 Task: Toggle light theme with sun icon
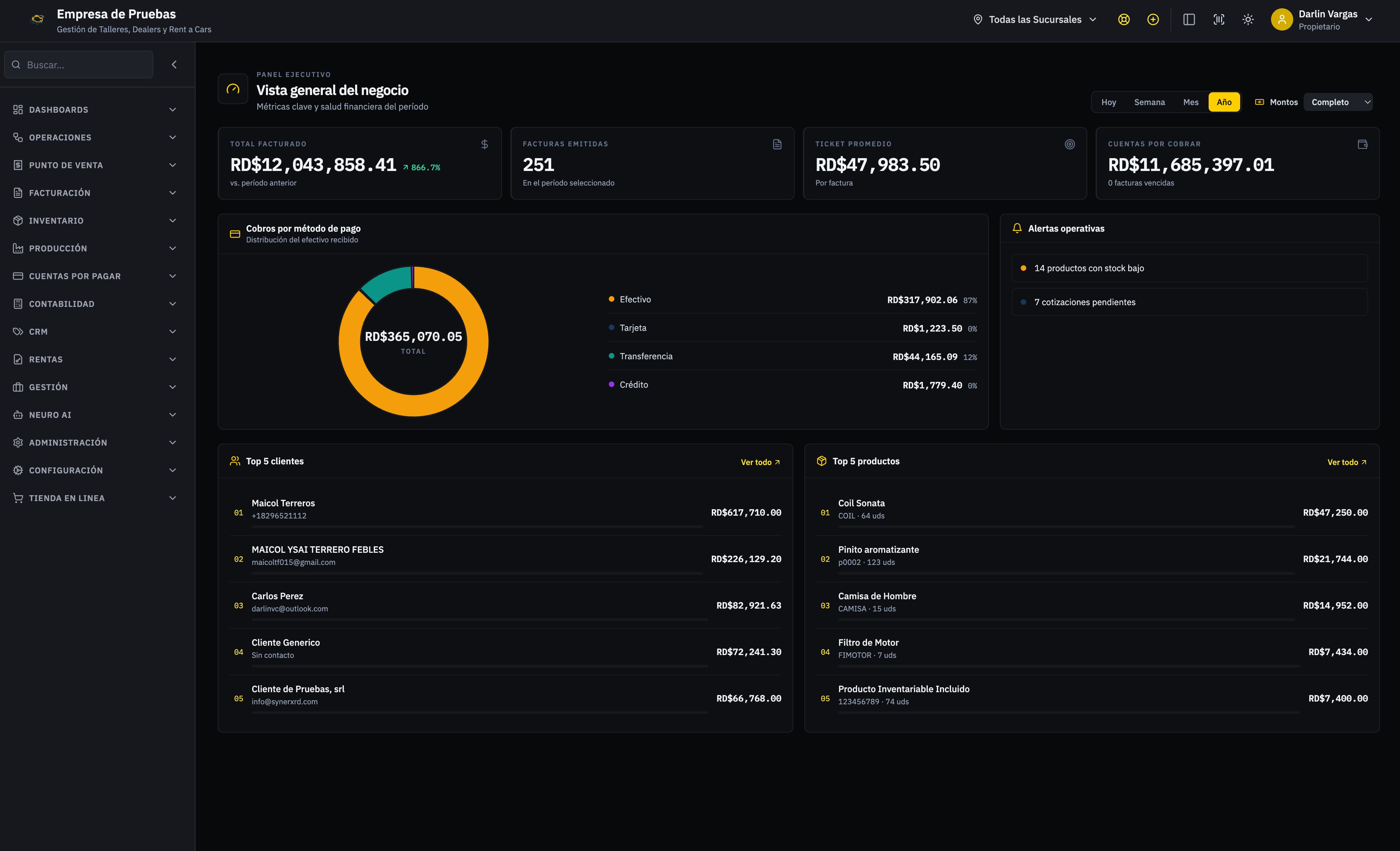[1248, 19]
